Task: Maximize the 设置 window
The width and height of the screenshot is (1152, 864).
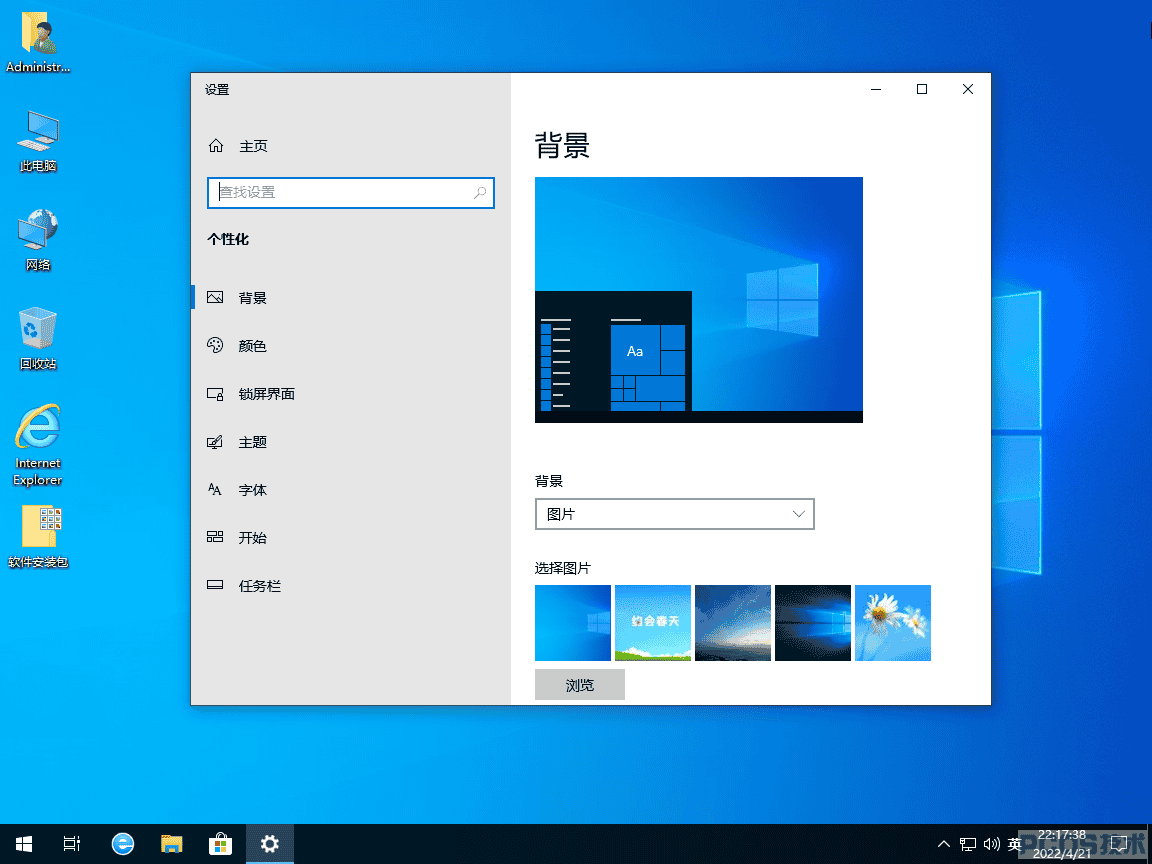Action: (x=922, y=89)
